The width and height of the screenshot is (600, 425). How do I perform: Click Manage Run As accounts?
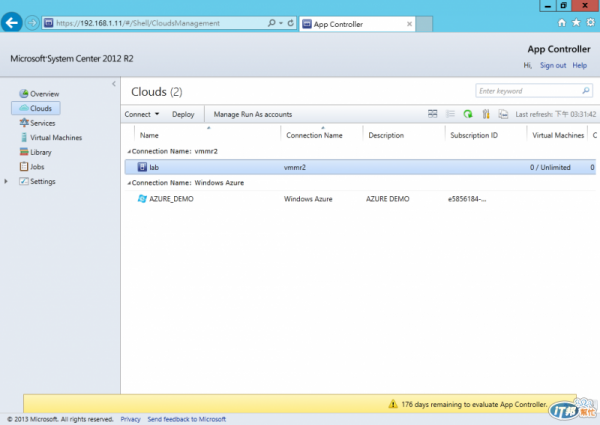coord(253,114)
